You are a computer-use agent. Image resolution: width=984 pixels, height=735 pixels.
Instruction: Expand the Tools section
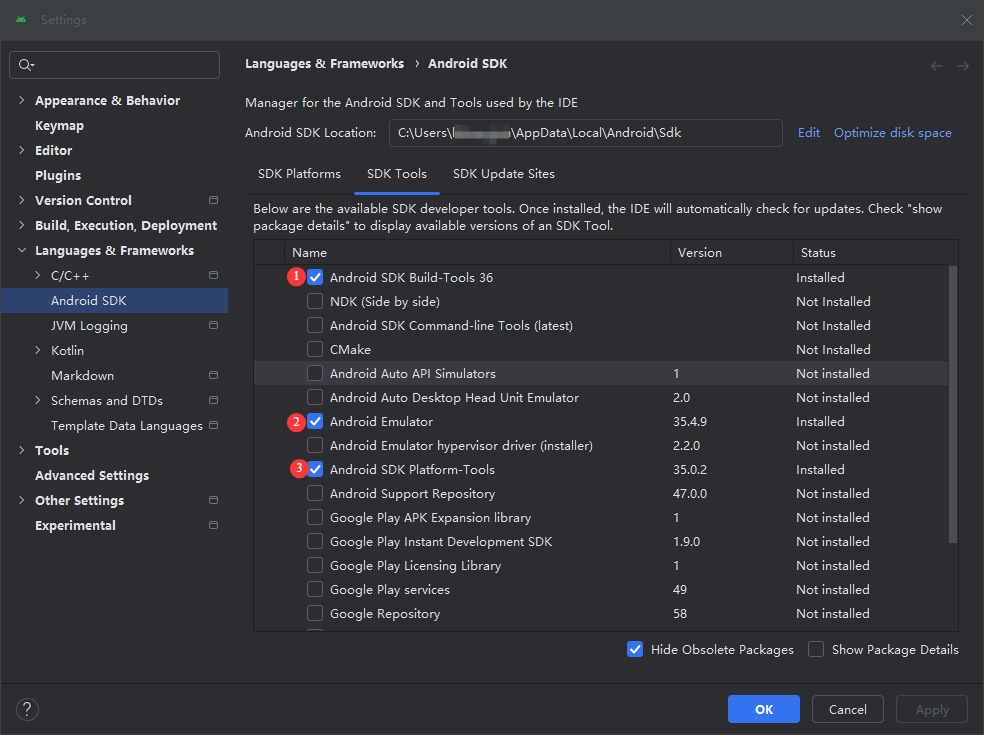coord(21,450)
